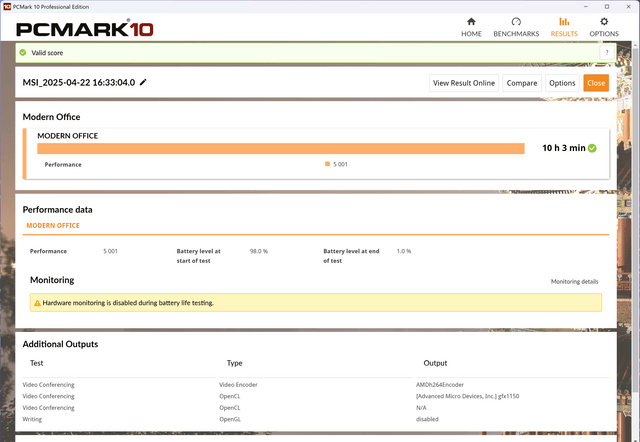
Task: Click the 98.0 % battery start value
Action: point(259,251)
